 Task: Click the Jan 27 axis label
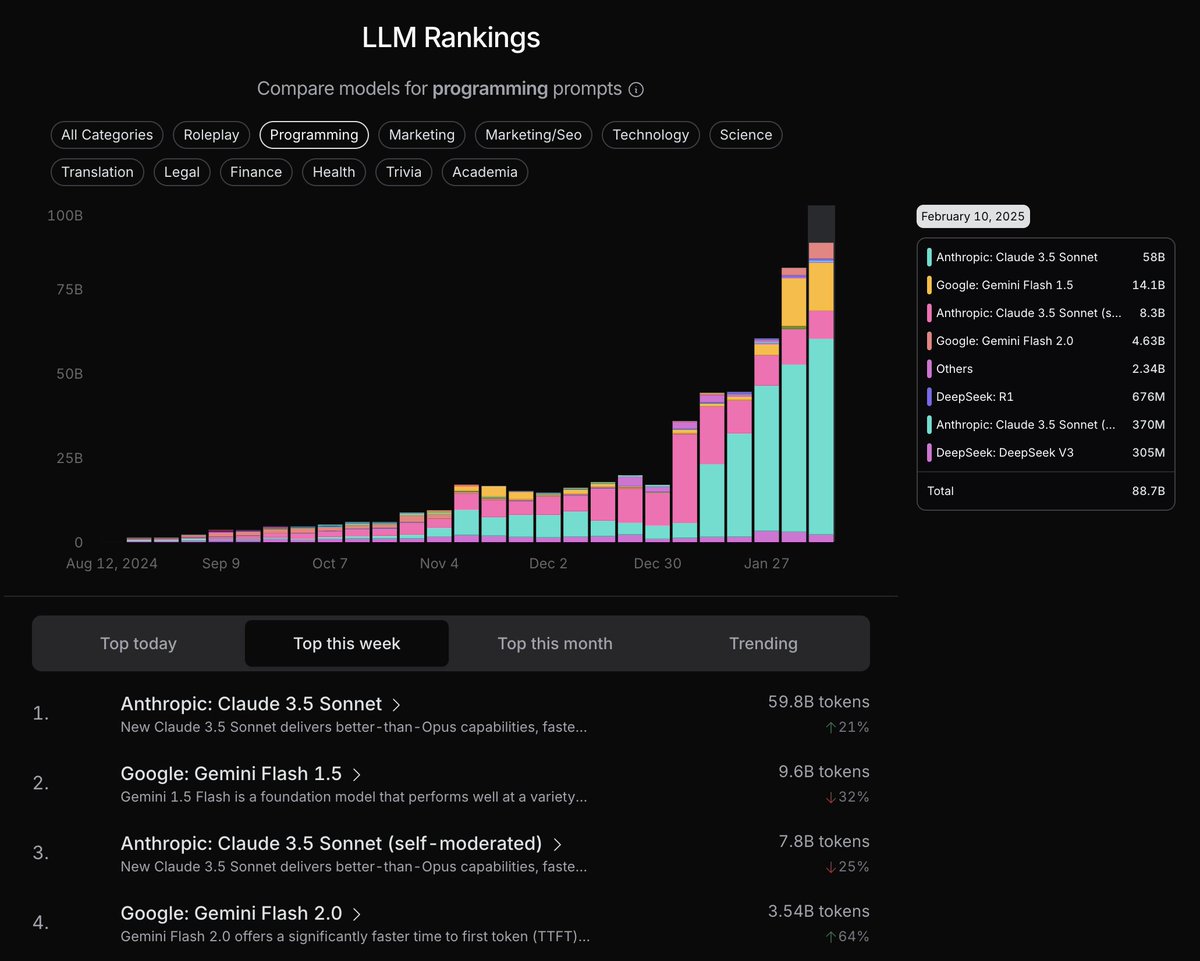[x=766, y=563]
